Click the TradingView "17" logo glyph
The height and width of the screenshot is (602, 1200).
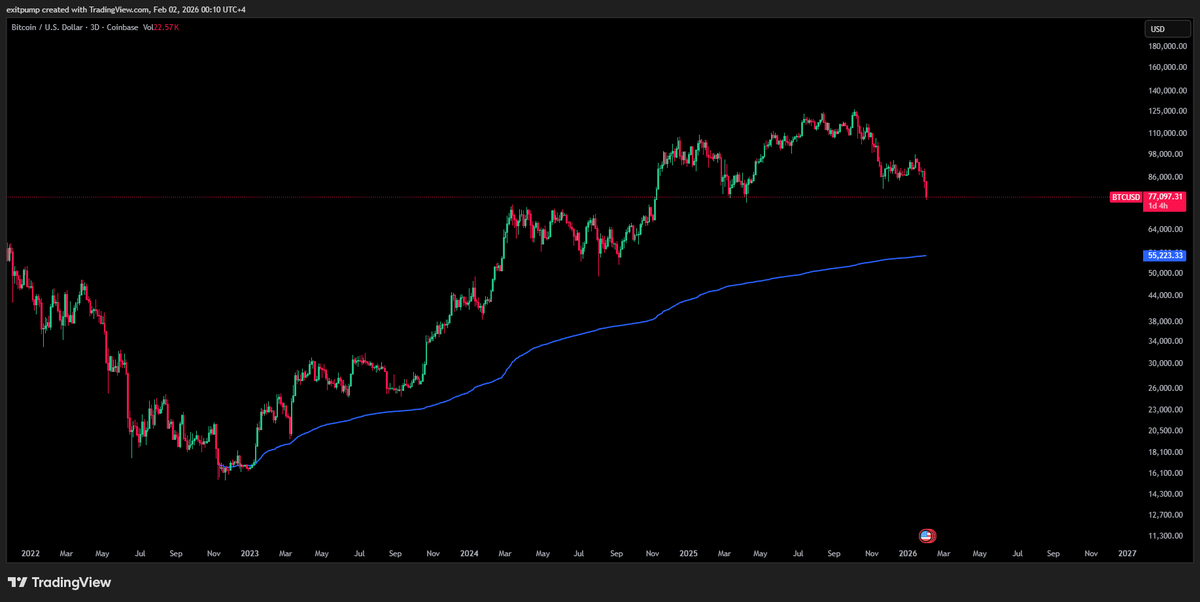click(x=17, y=582)
